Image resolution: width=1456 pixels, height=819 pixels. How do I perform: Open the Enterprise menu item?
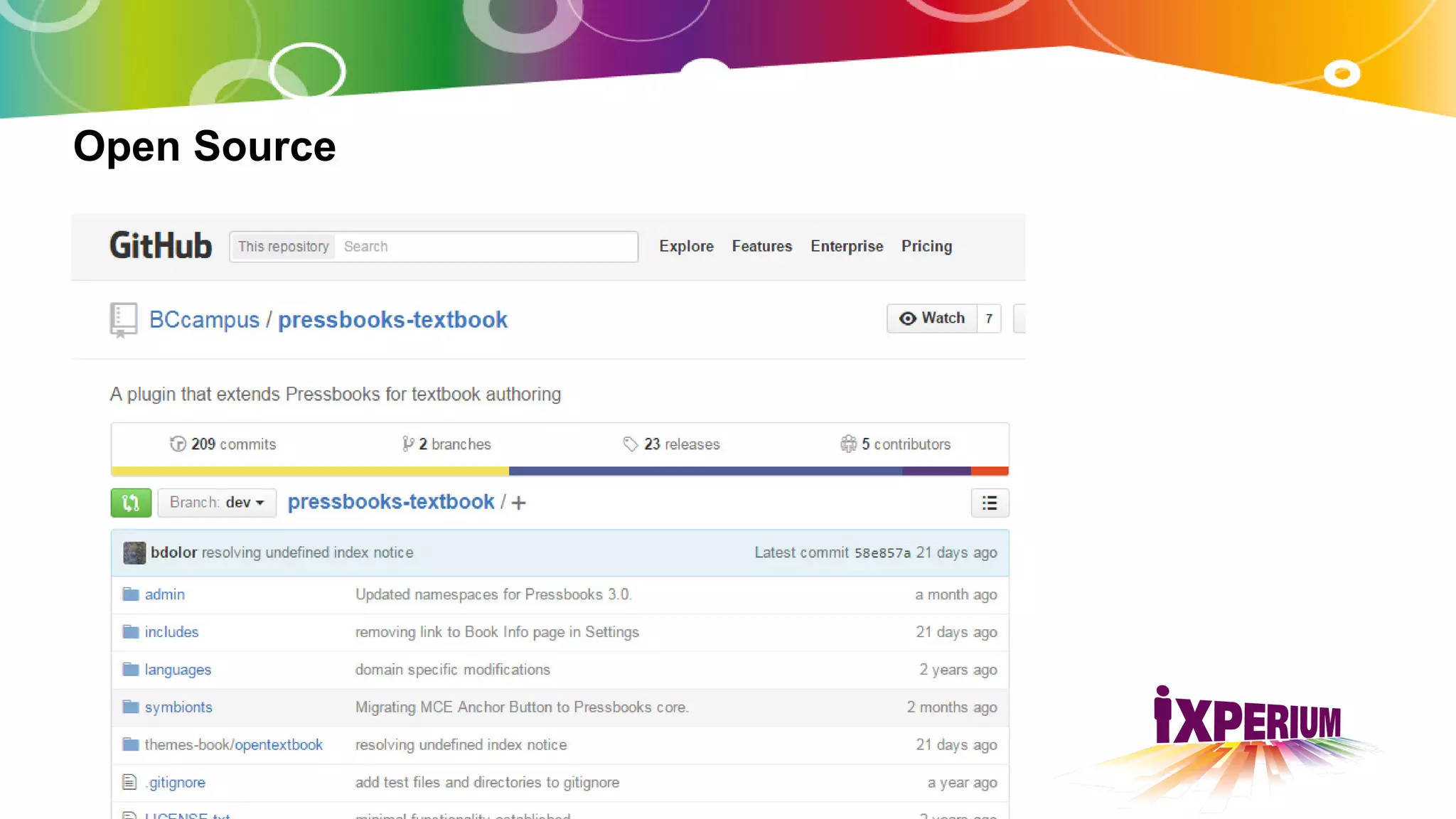coord(847,246)
